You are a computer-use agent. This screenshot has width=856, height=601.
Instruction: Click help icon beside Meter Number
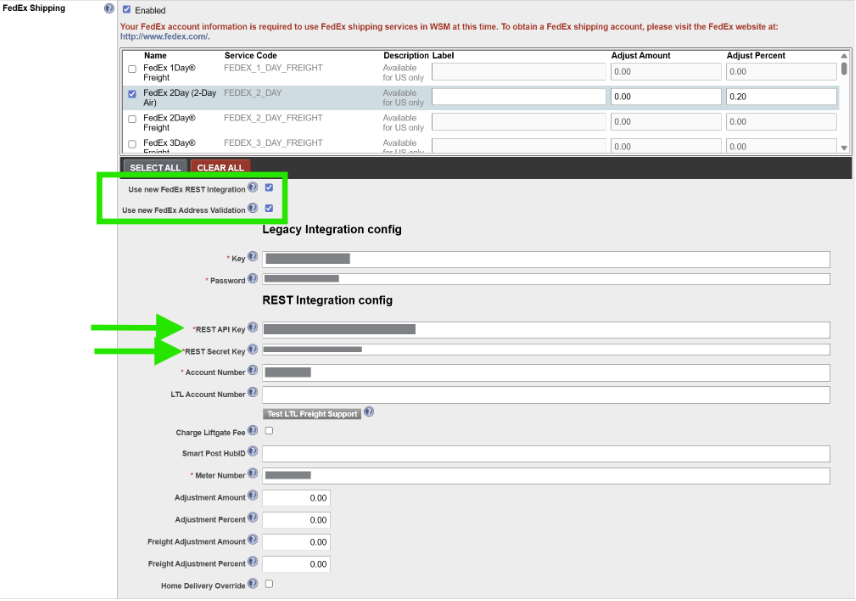pos(252,473)
